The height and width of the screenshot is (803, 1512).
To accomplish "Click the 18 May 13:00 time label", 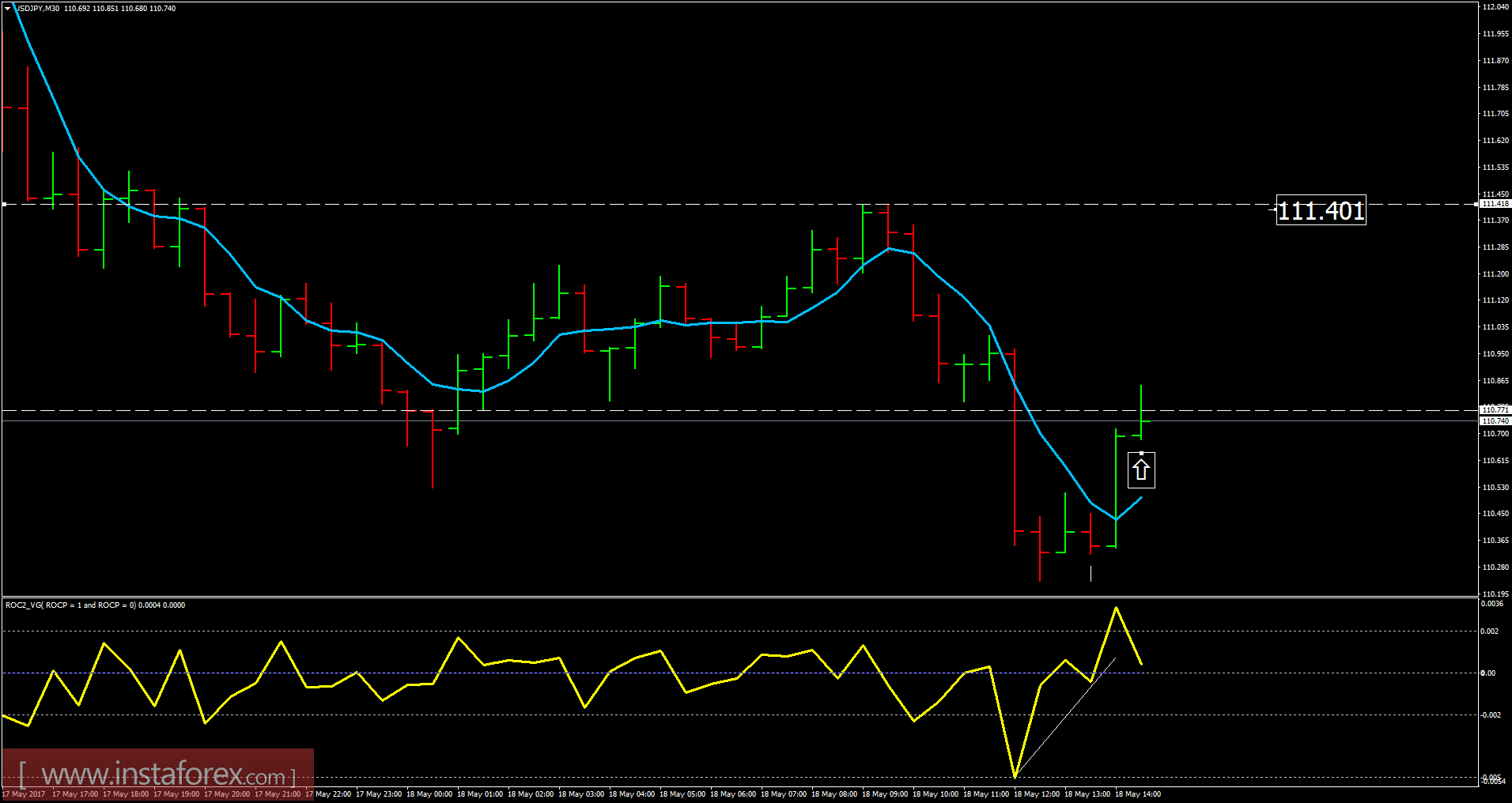I will click(x=1087, y=794).
